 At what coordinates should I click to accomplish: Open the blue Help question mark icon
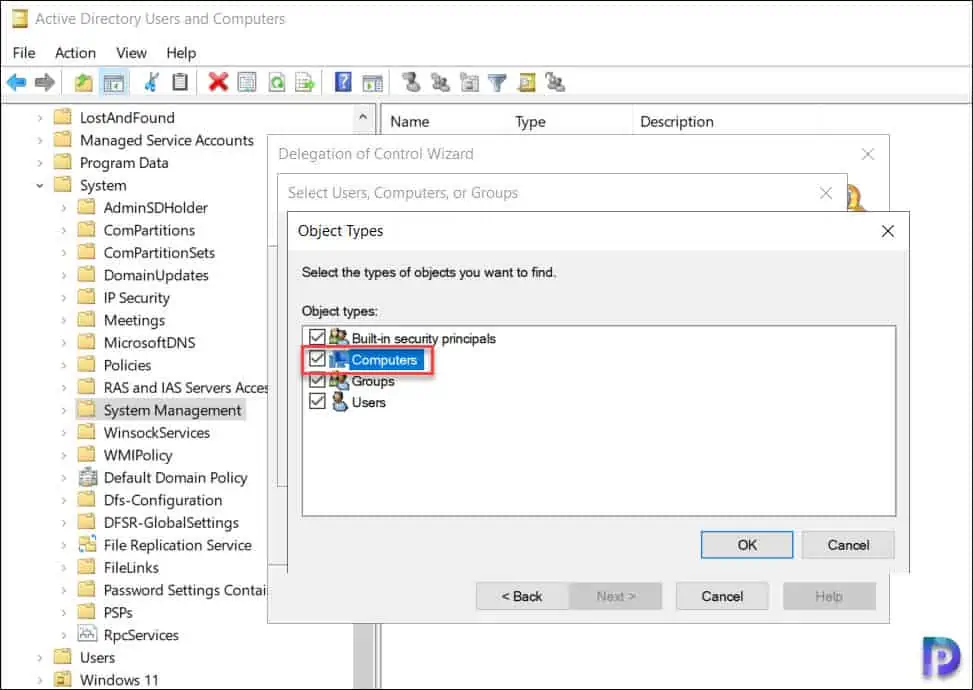(343, 82)
